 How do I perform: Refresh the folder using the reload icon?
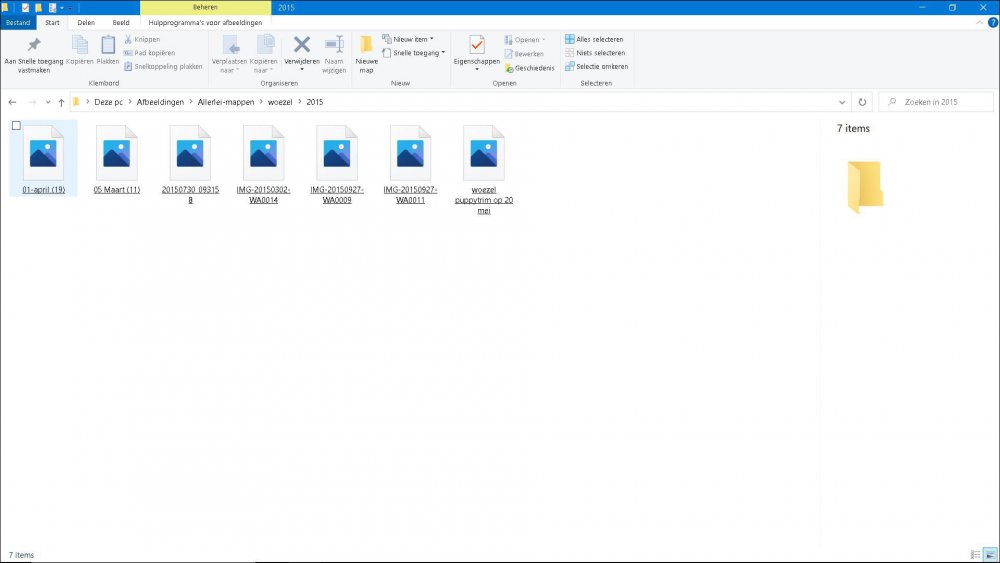(x=863, y=102)
